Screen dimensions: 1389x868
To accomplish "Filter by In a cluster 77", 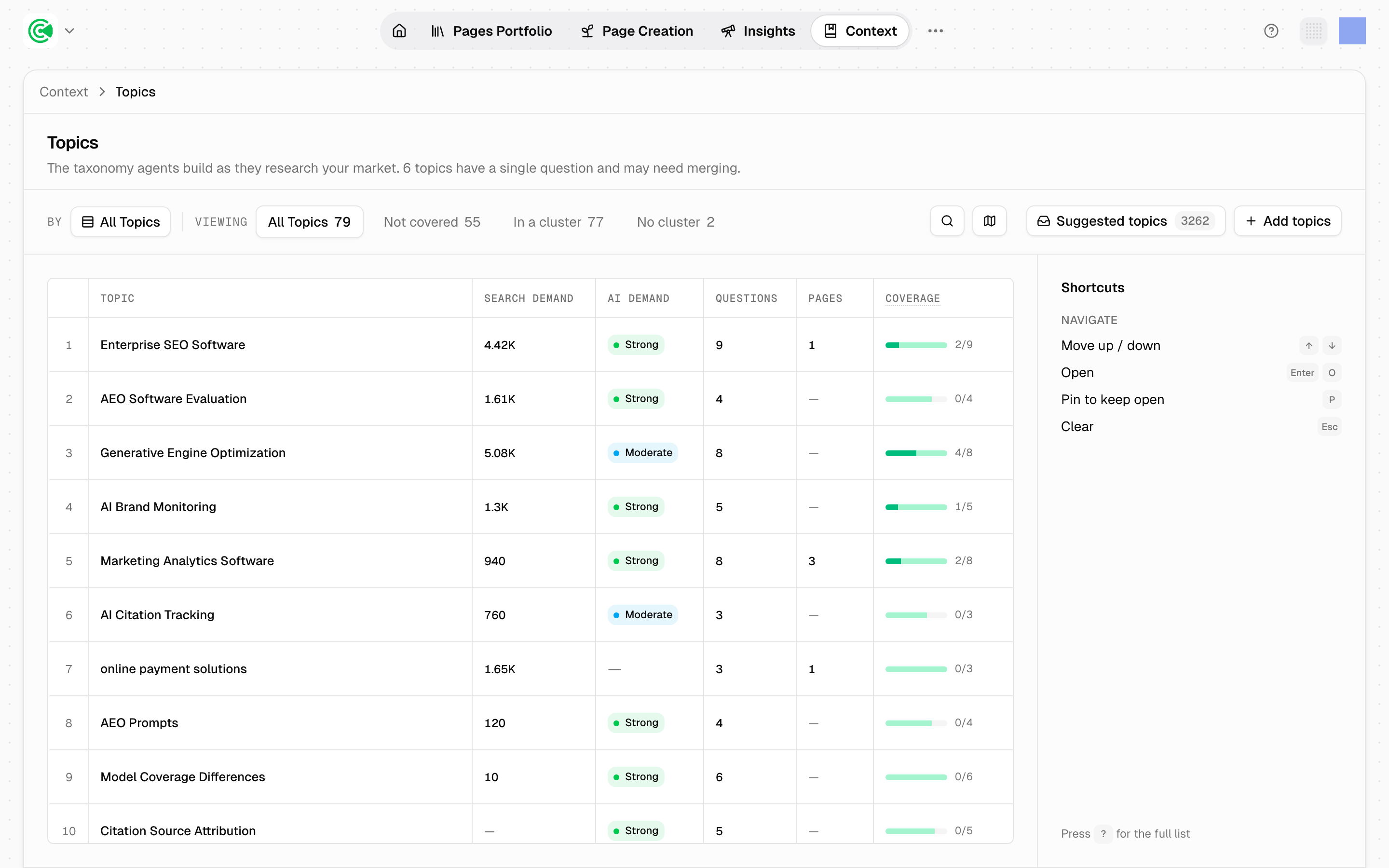I will point(558,222).
